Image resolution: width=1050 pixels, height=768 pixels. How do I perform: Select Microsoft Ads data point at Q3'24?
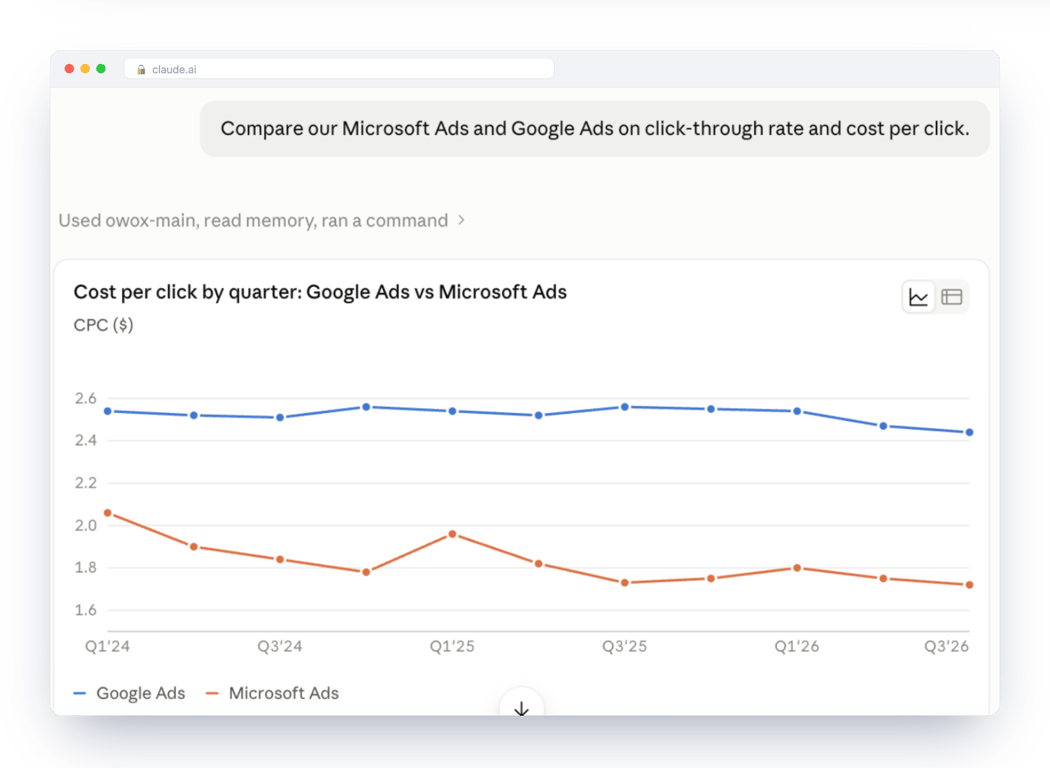(x=280, y=559)
